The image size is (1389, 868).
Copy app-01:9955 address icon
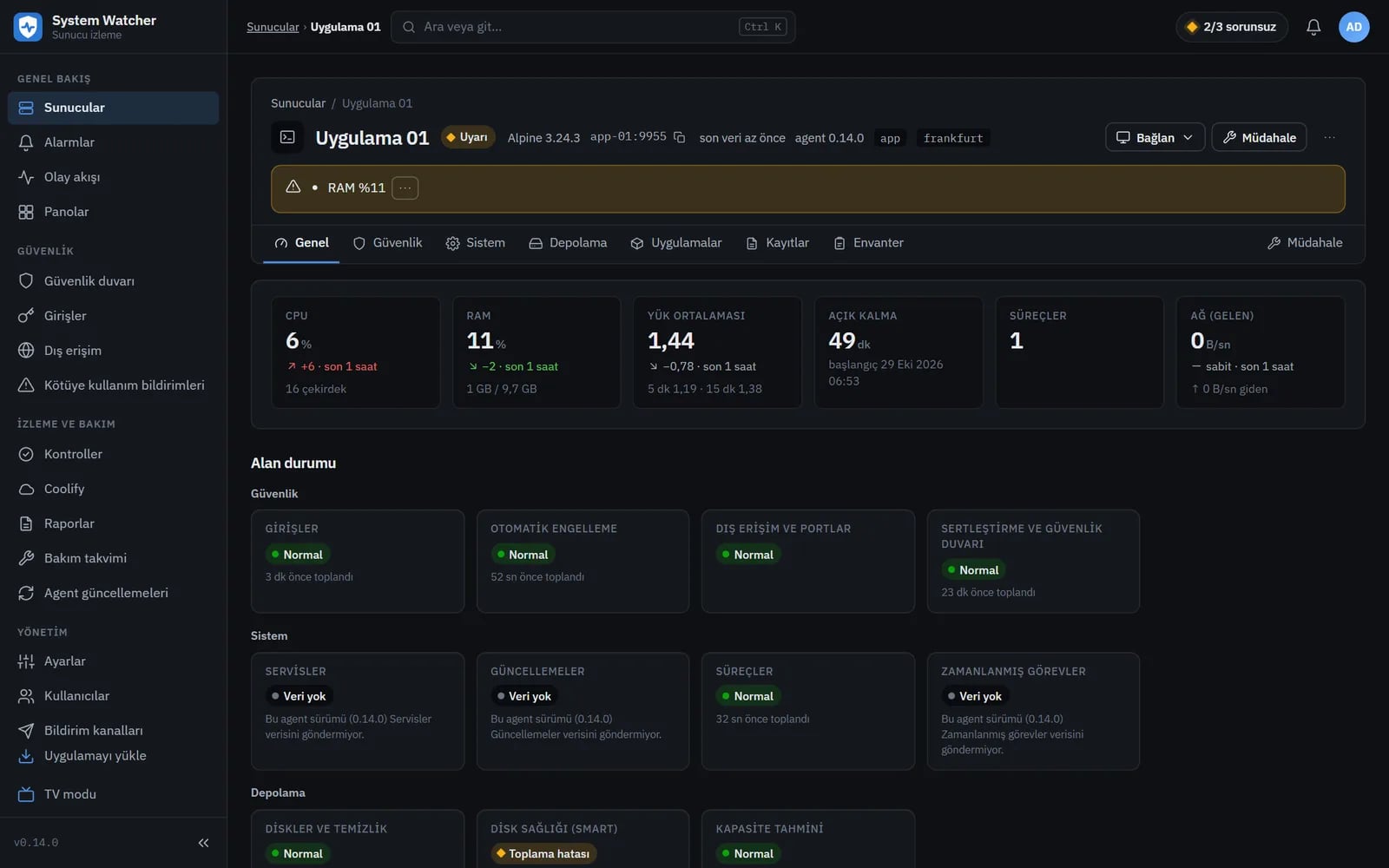click(680, 137)
